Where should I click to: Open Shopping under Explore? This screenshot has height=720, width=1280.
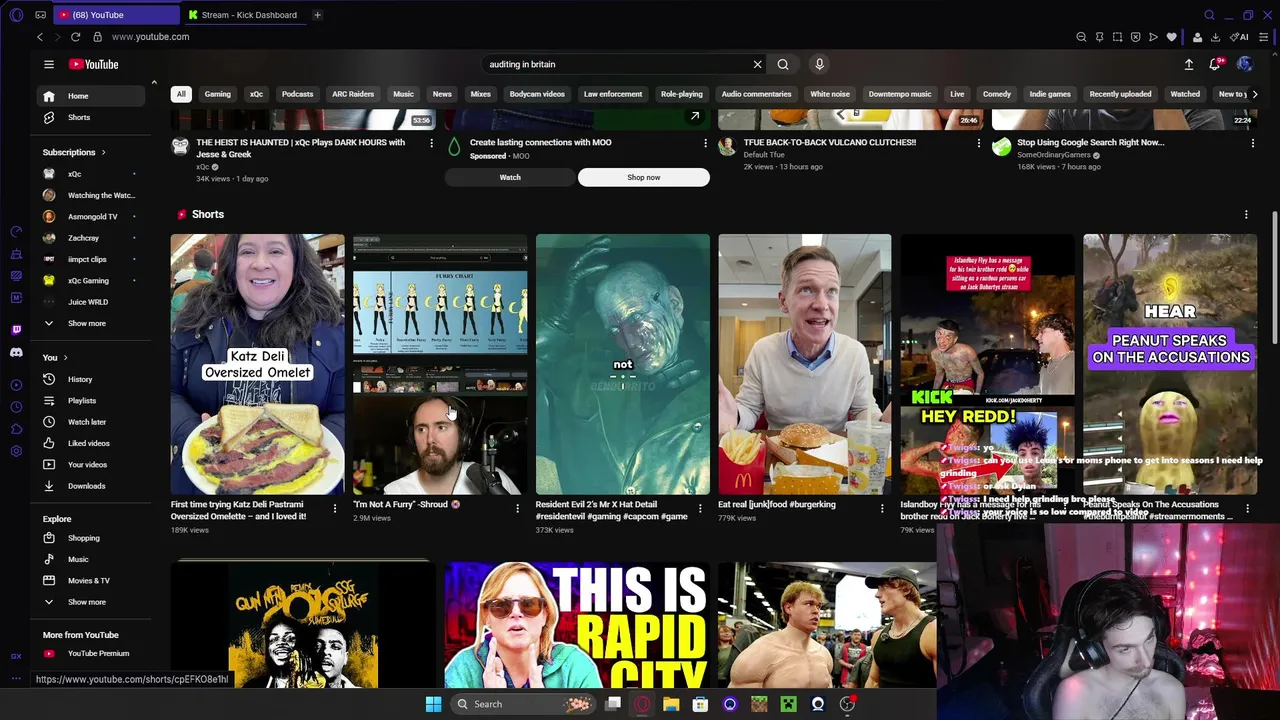(x=92, y=538)
